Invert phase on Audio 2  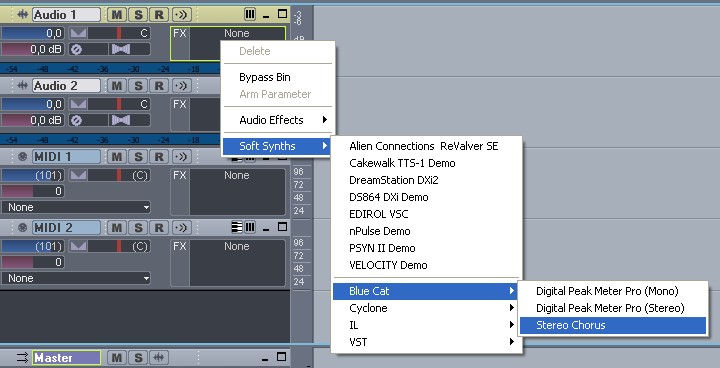[76, 120]
